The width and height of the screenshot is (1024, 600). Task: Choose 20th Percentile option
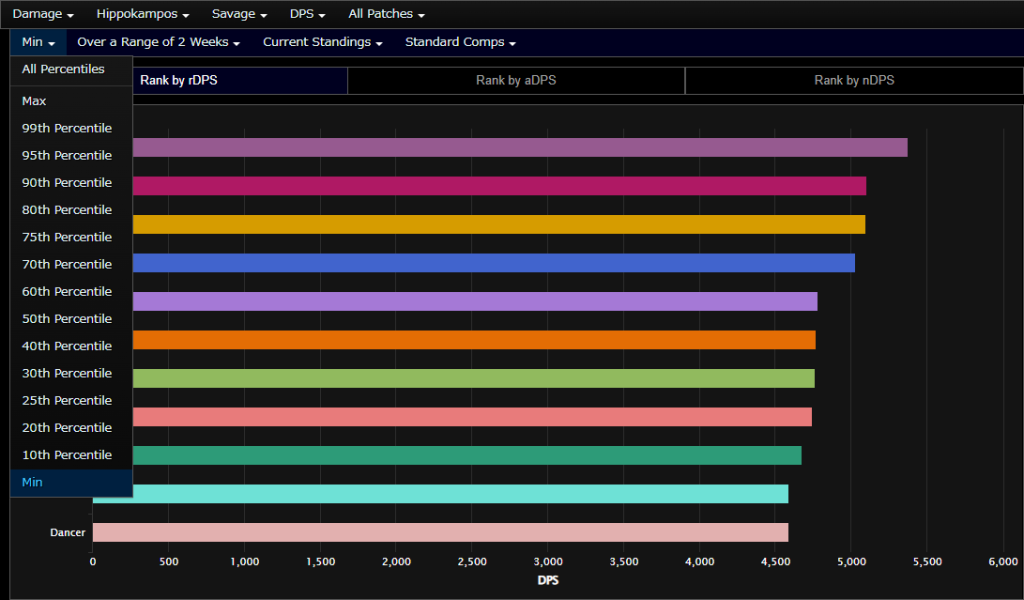[71, 428]
